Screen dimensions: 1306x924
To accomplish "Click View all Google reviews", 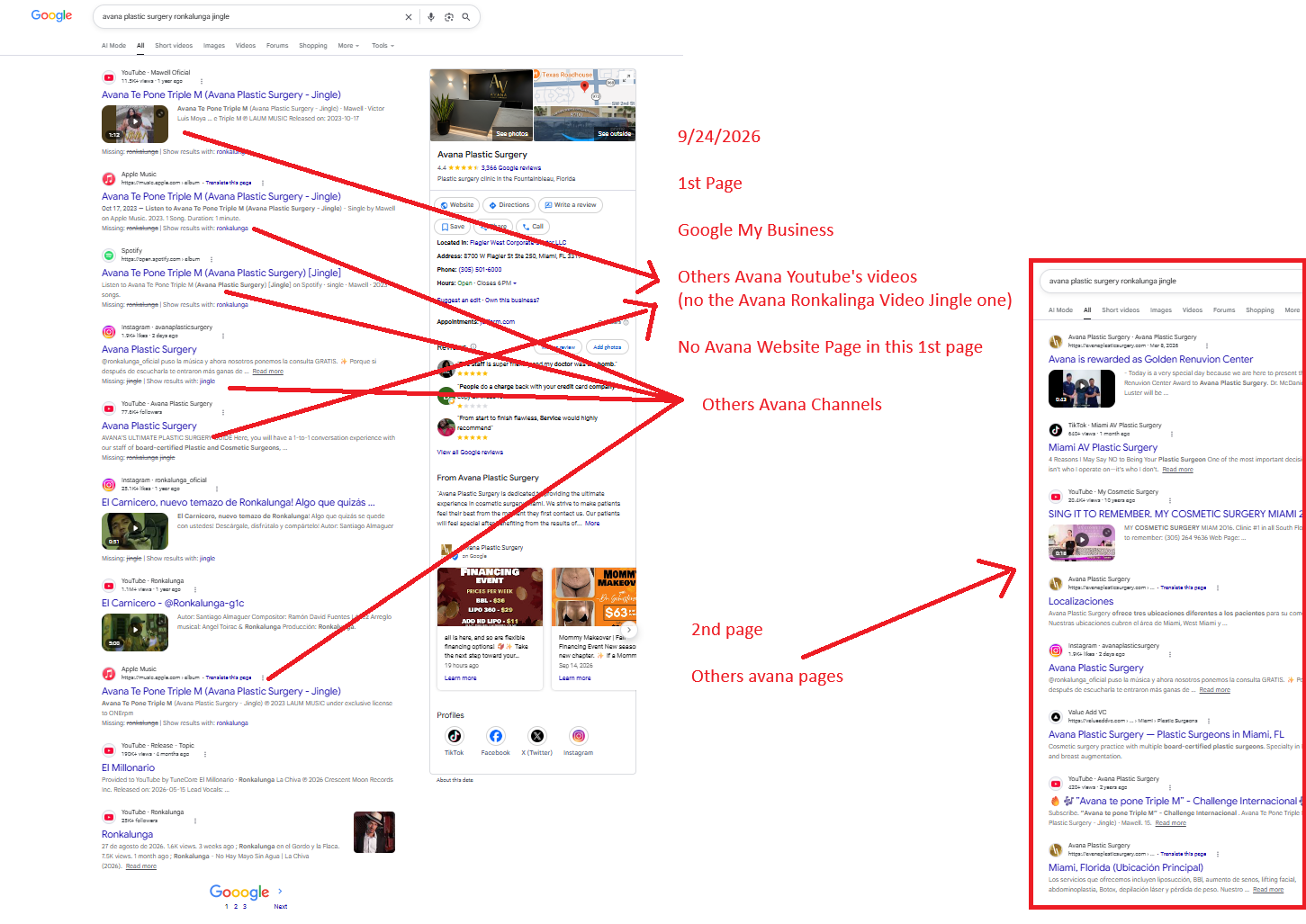I will pyautogui.click(x=470, y=453).
